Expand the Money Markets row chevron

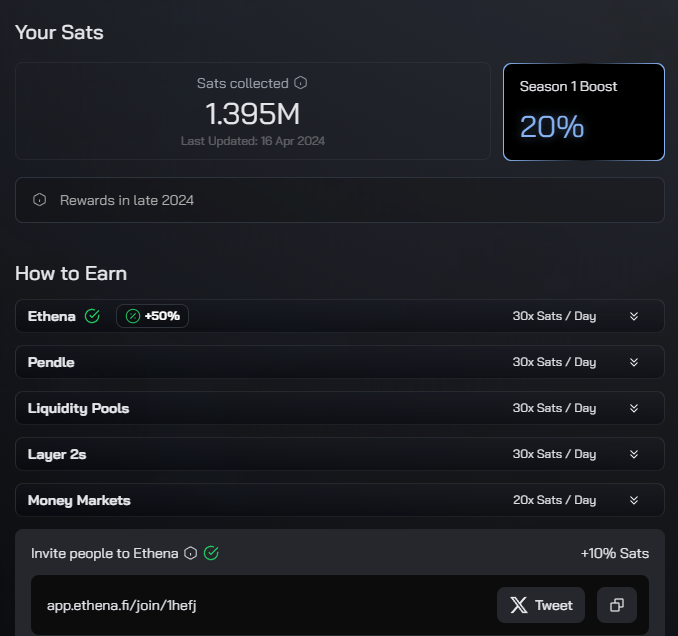click(634, 500)
